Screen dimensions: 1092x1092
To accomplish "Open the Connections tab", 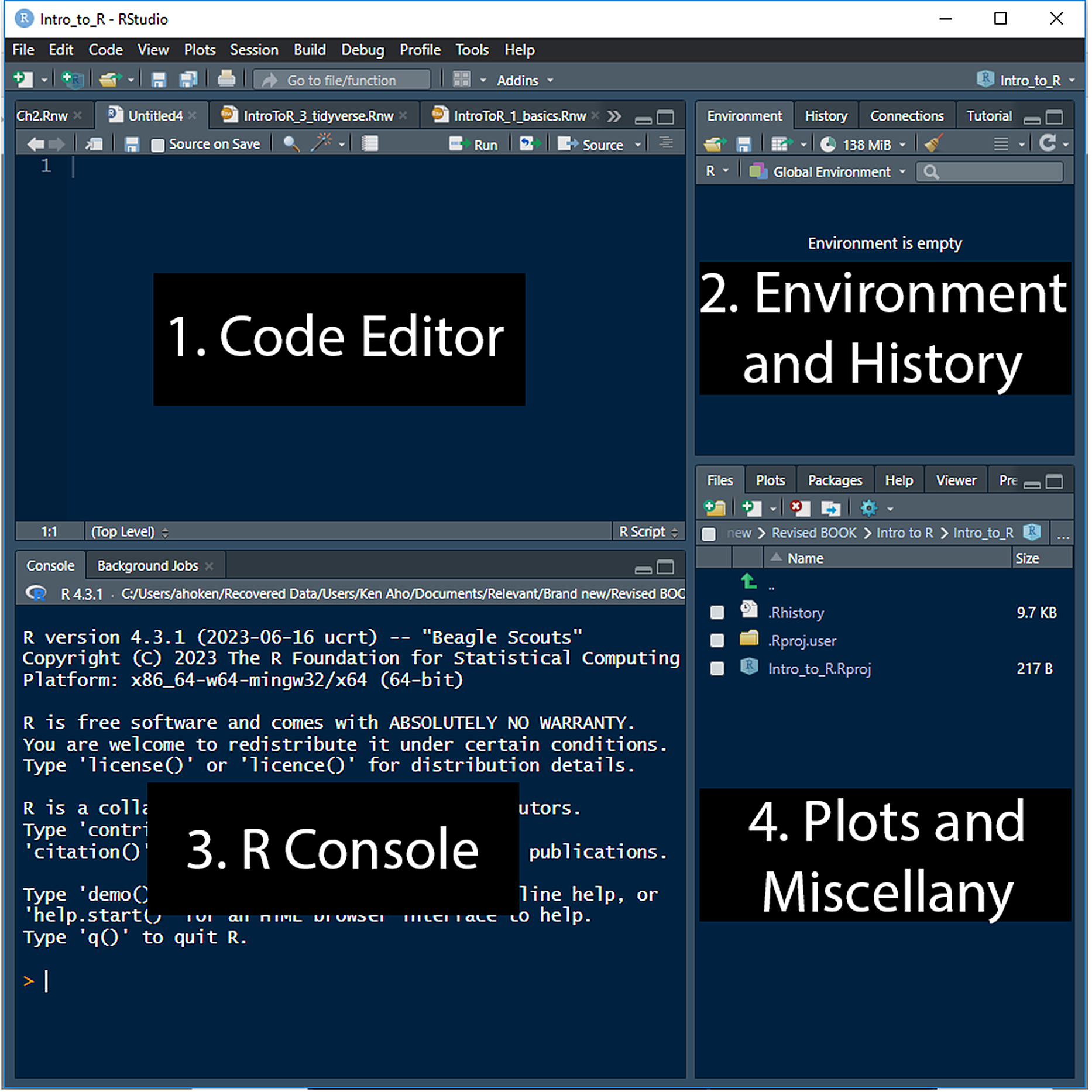I will [906, 116].
